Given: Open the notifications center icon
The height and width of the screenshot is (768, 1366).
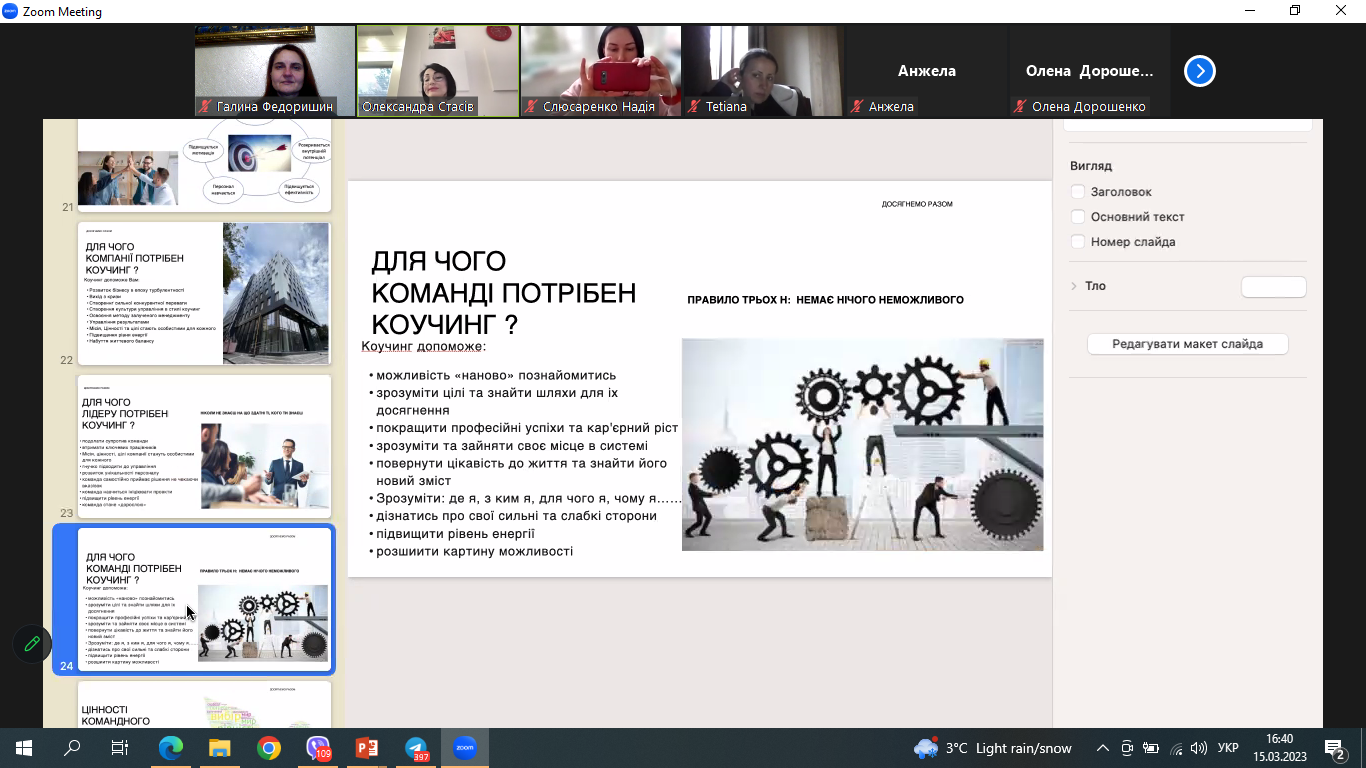Looking at the screenshot, I should coord(1334,748).
